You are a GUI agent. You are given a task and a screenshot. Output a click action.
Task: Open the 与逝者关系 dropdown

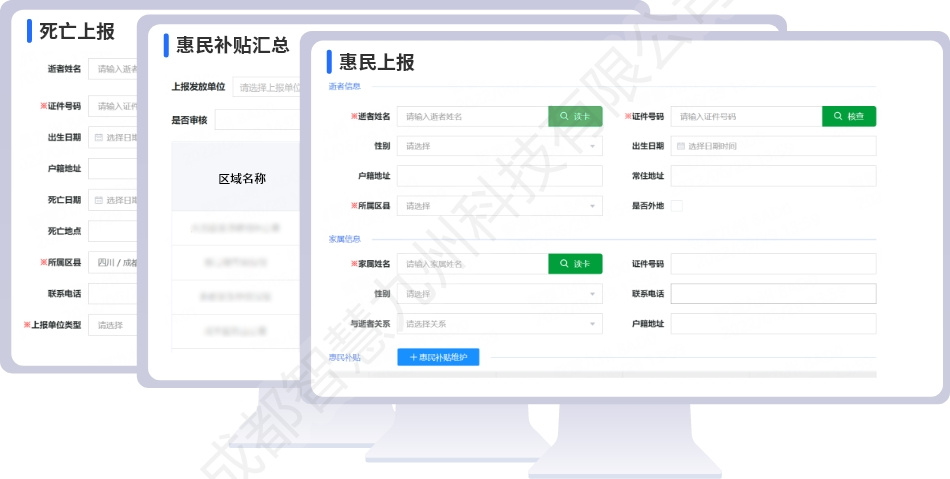[x=500, y=324]
